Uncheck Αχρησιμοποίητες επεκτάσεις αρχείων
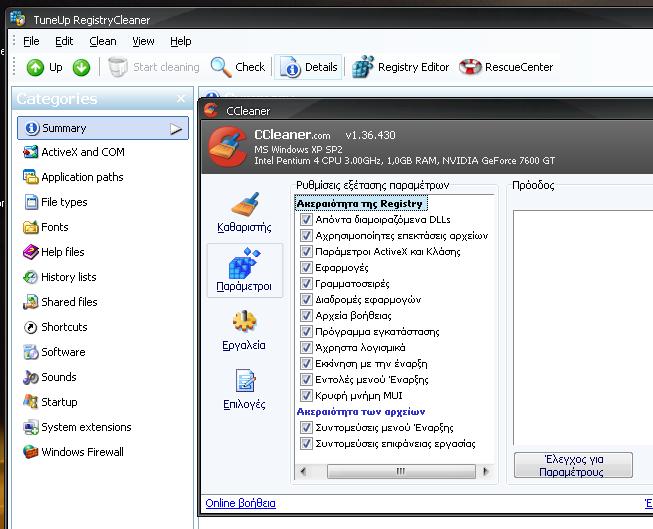 point(306,236)
